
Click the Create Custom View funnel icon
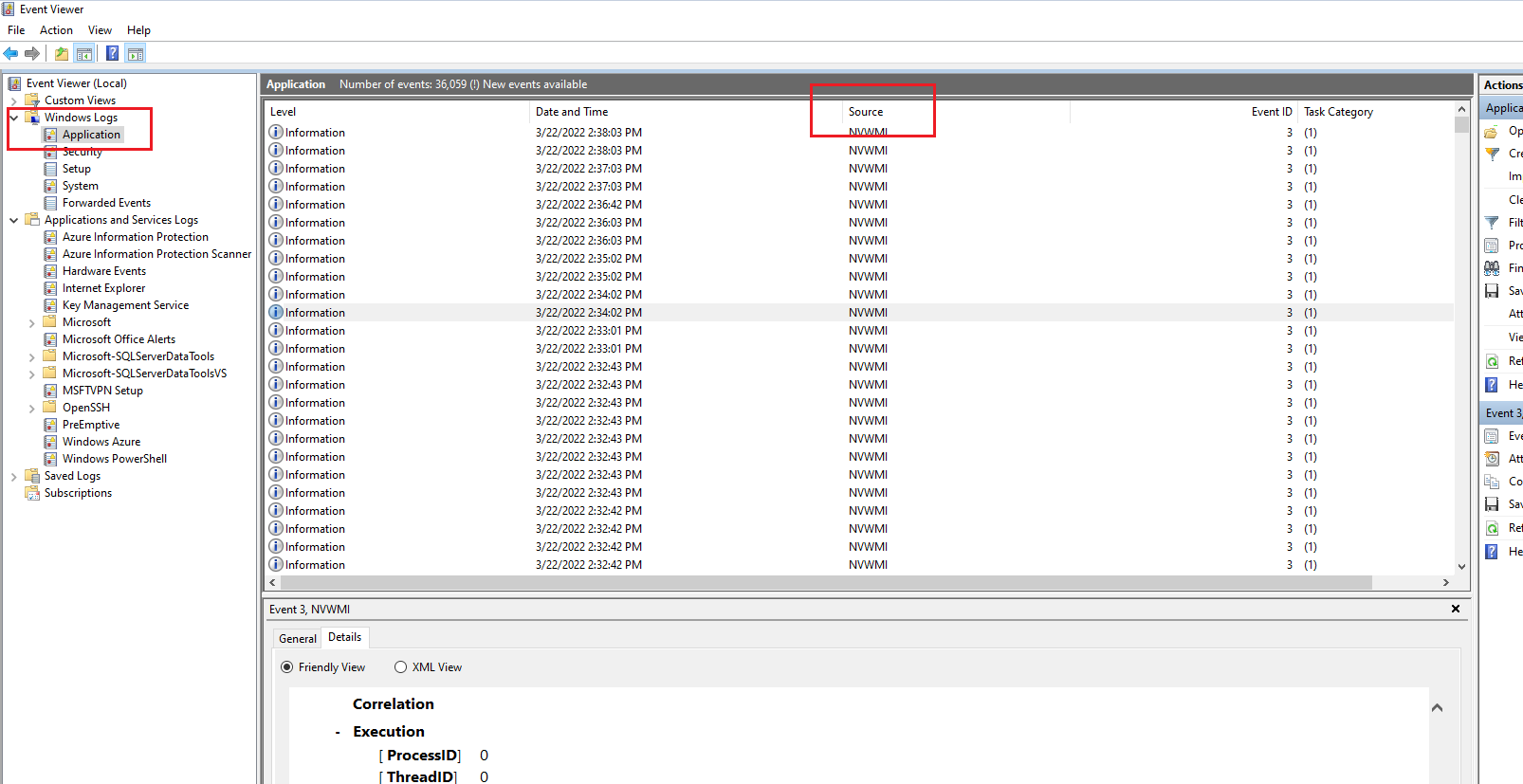pyautogui.click(x=1492, y=154)
